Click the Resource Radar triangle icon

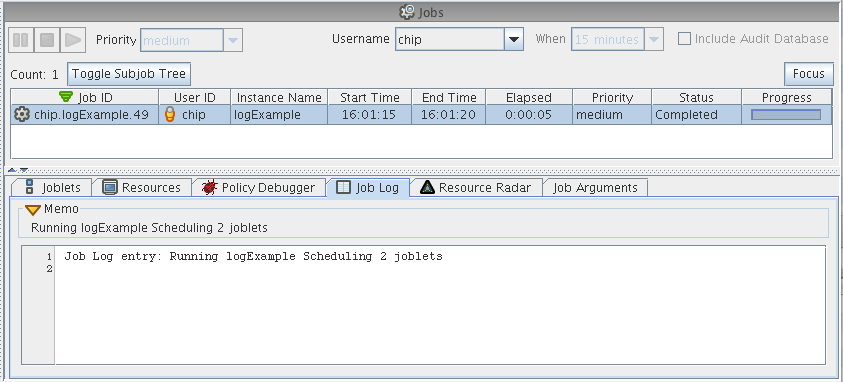427,187
